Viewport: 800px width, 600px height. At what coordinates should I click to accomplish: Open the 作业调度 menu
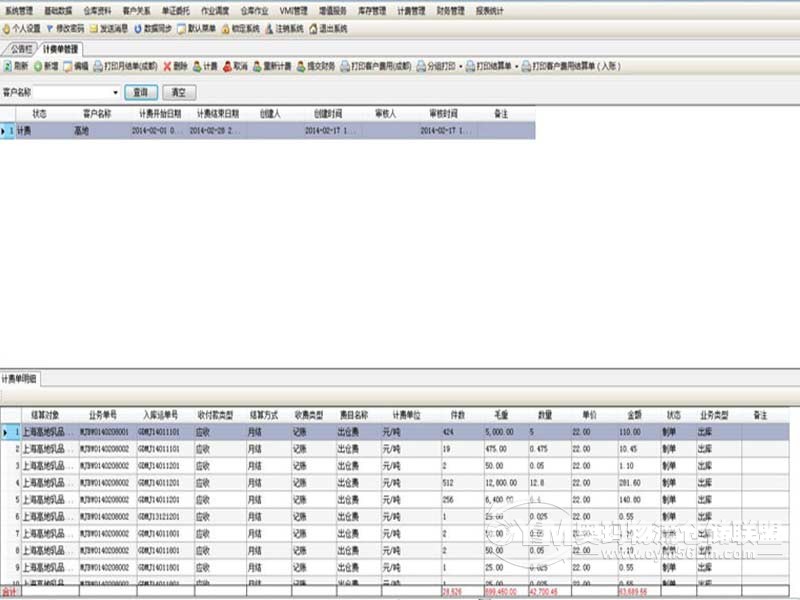[215, 11]
